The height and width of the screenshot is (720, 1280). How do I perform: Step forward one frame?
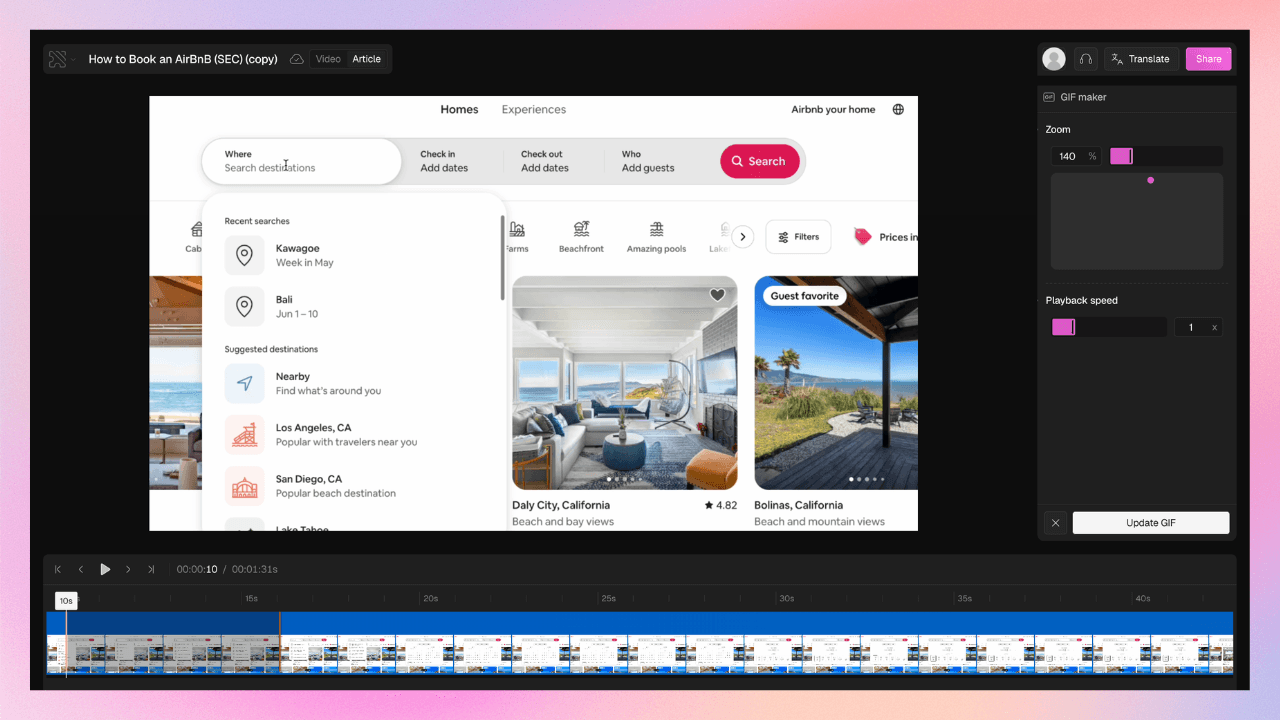tap(128, 569)
